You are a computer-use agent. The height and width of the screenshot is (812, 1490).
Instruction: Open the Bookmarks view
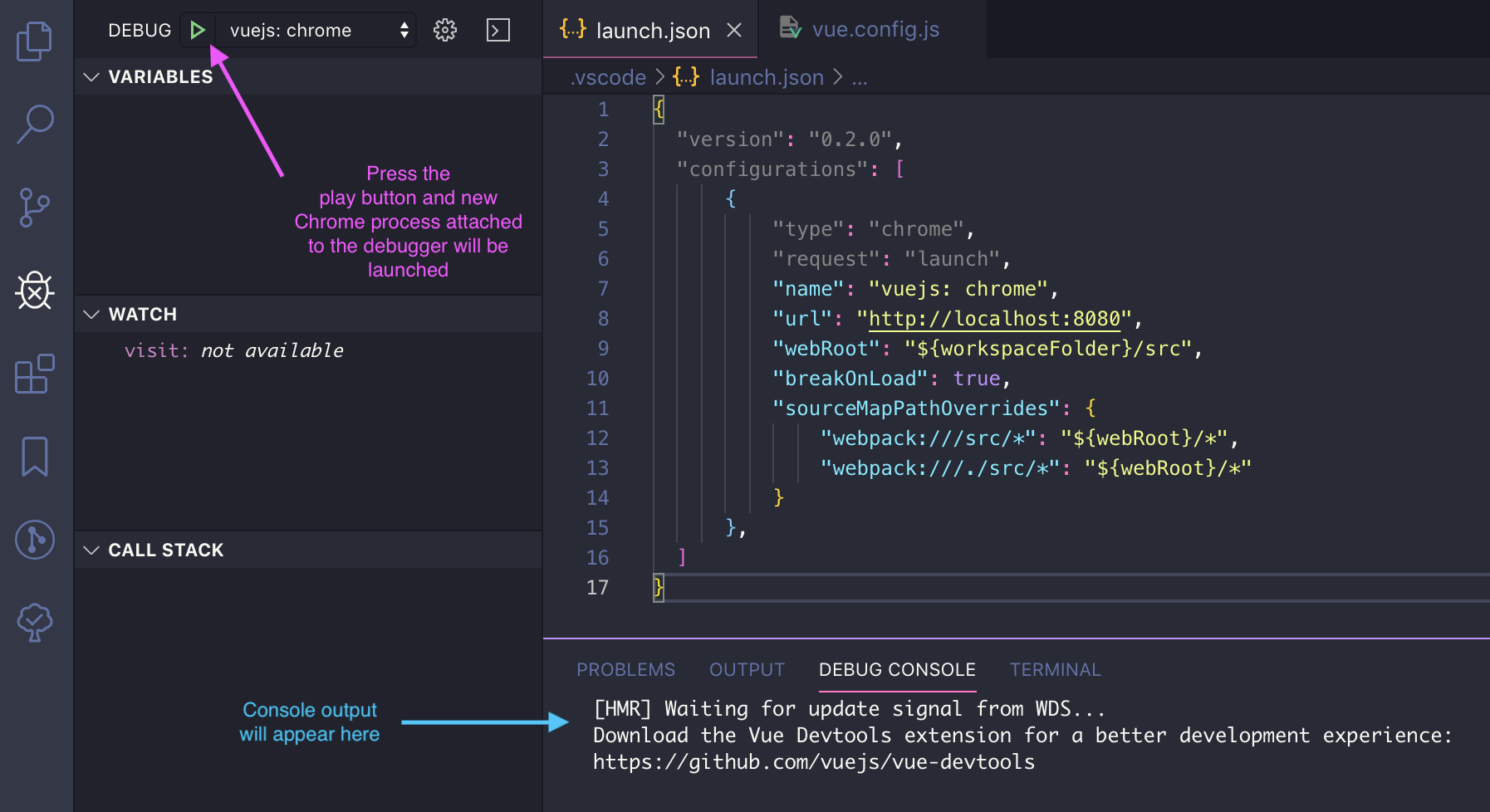(35, 457)
